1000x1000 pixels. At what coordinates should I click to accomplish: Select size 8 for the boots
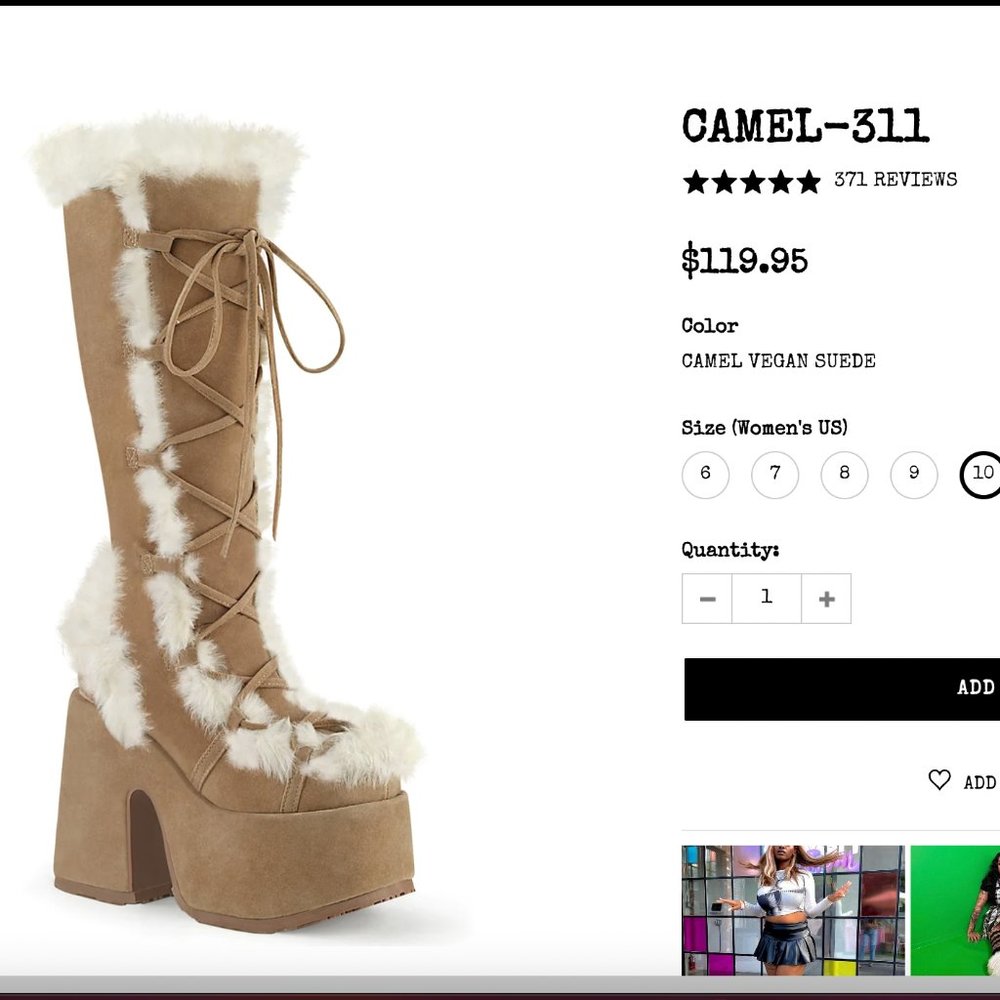pos(843,475)
